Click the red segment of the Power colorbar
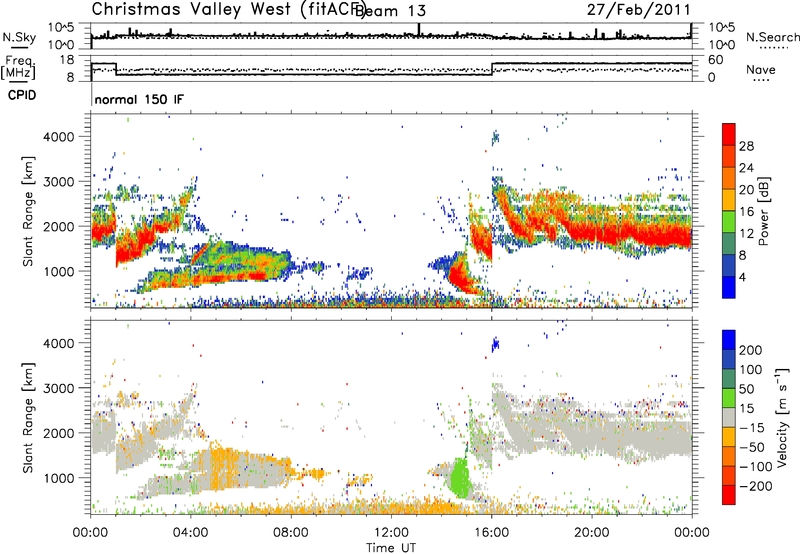 (729, 135)
